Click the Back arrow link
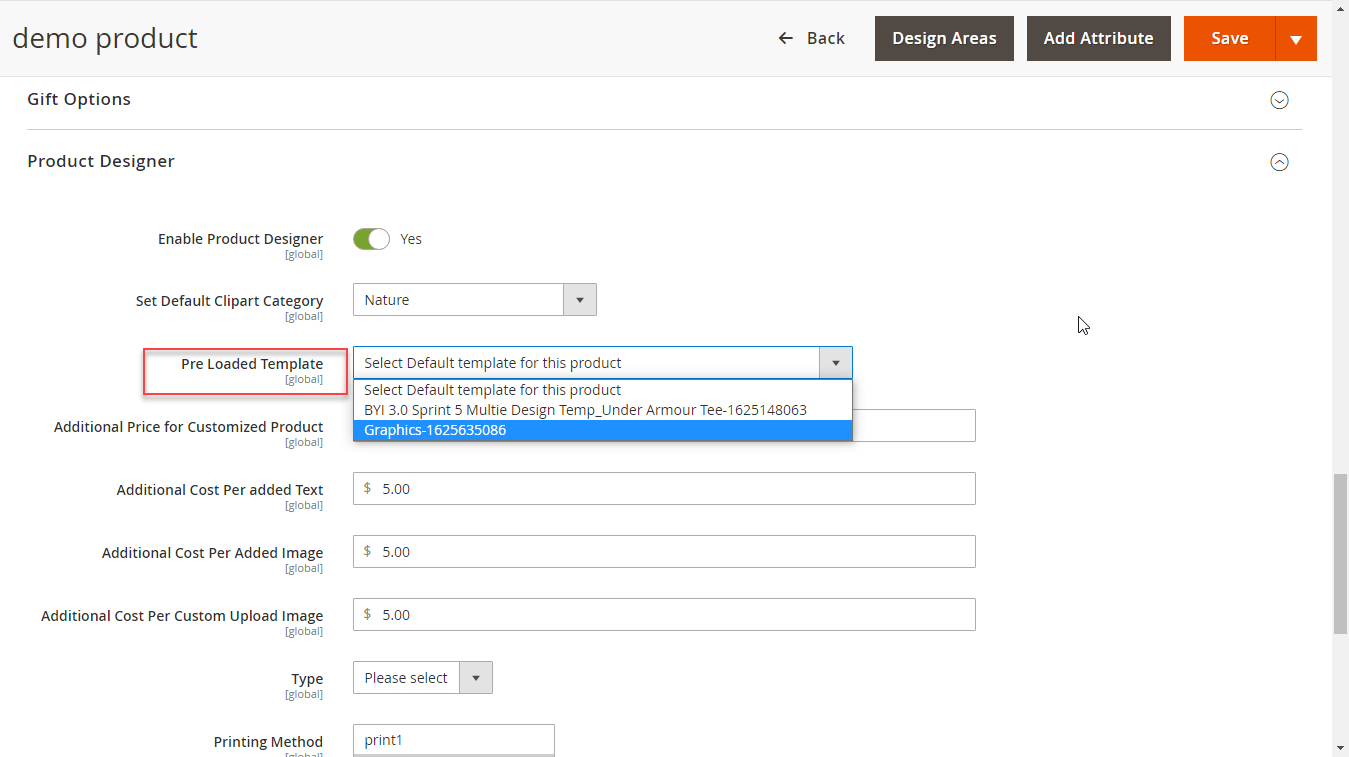The height and width of the screenshot is (757, 1349). point(811,38)
